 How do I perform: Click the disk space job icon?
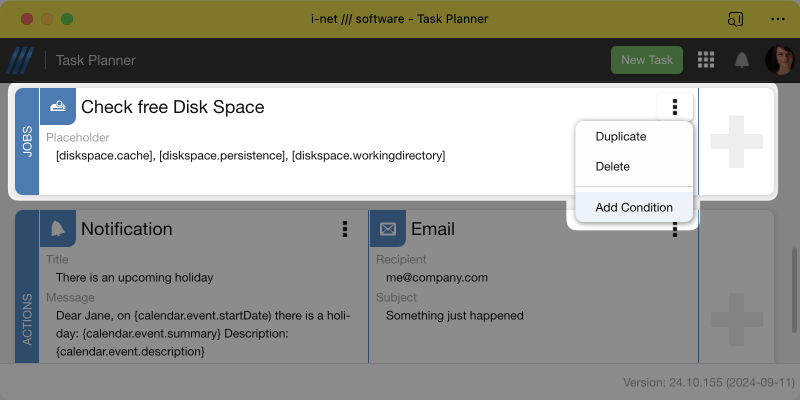point(58,106)
